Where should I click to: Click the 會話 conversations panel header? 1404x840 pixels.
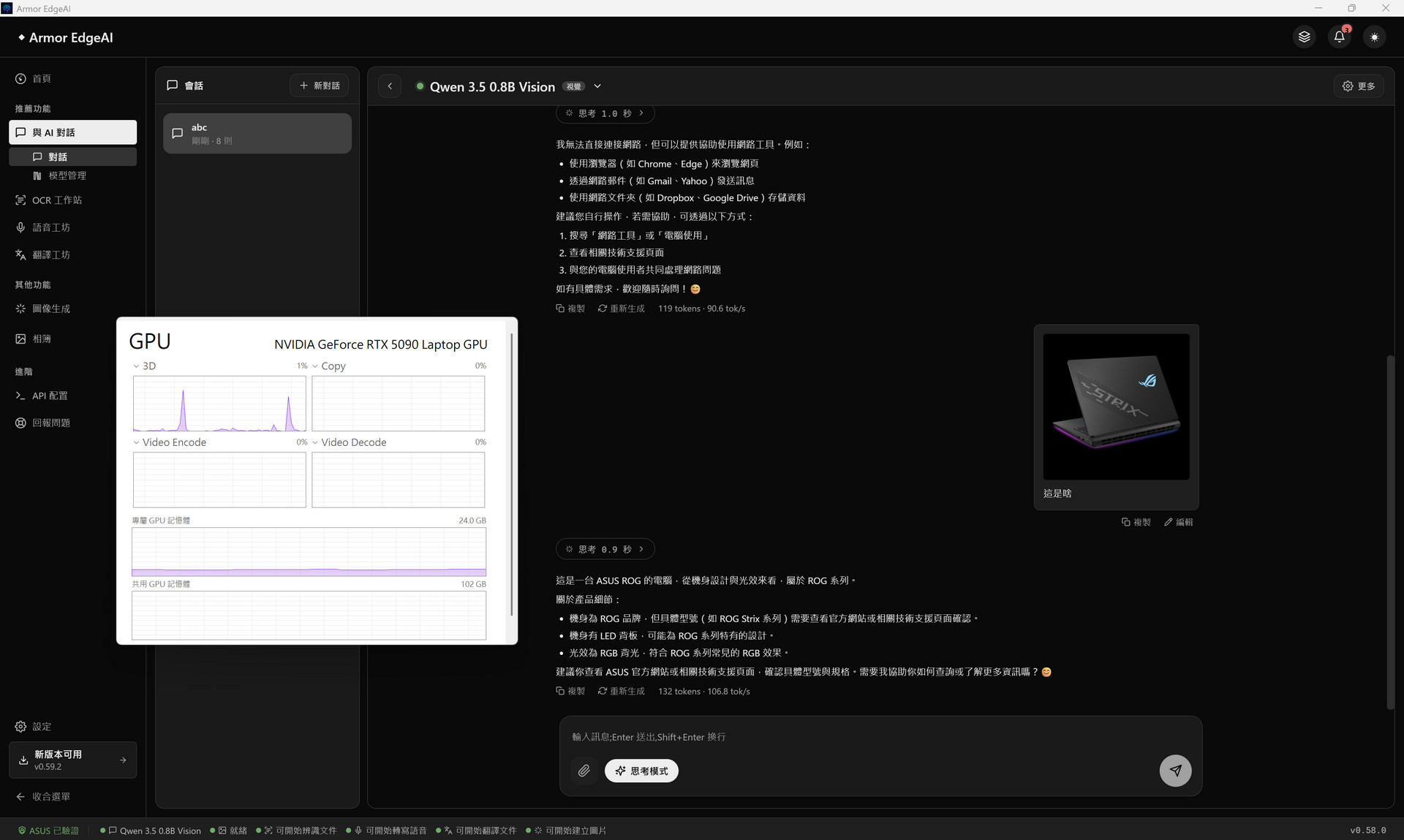[186, 86]
